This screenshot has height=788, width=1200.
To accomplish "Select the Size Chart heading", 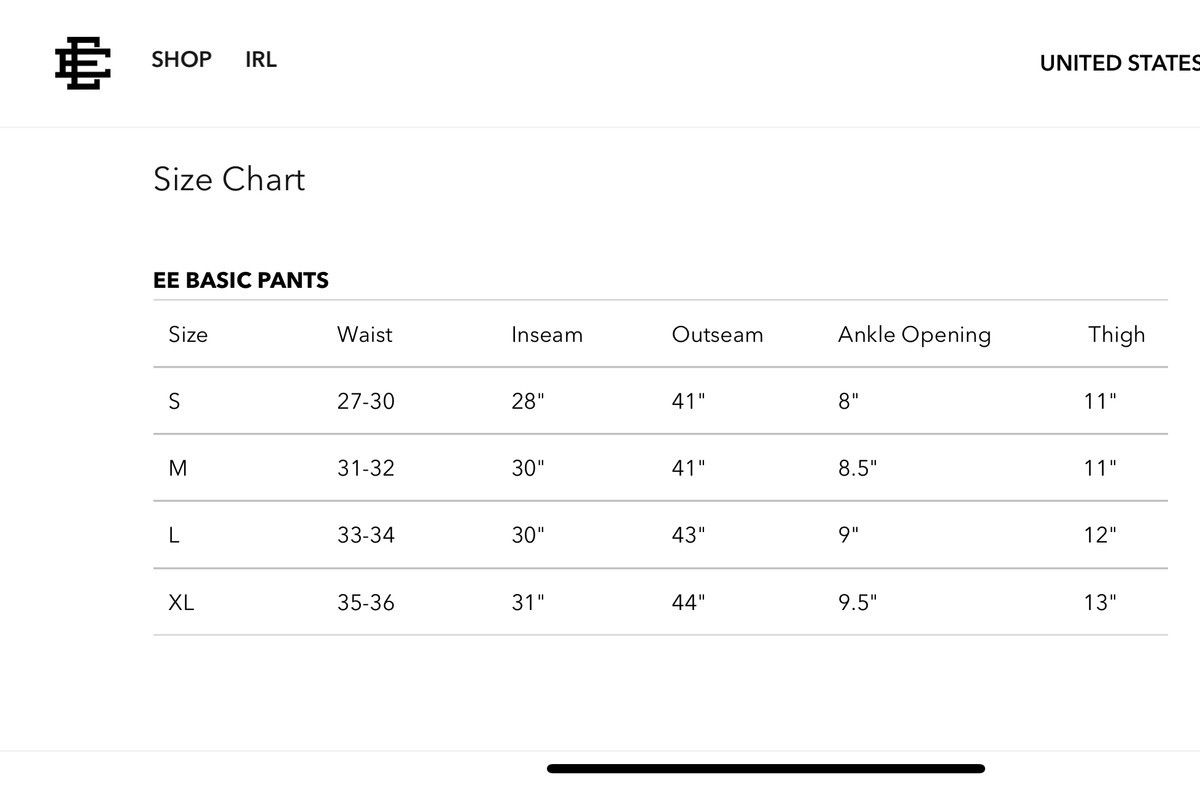I will point(229,180).
